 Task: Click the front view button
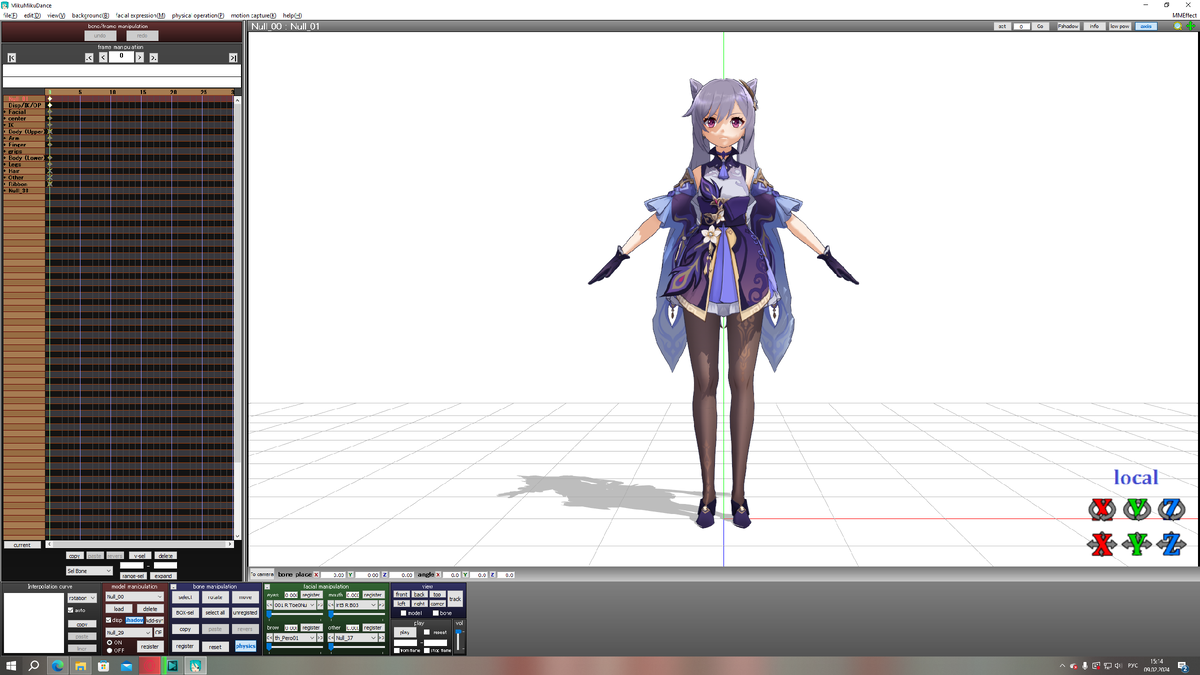click(402, 594)
